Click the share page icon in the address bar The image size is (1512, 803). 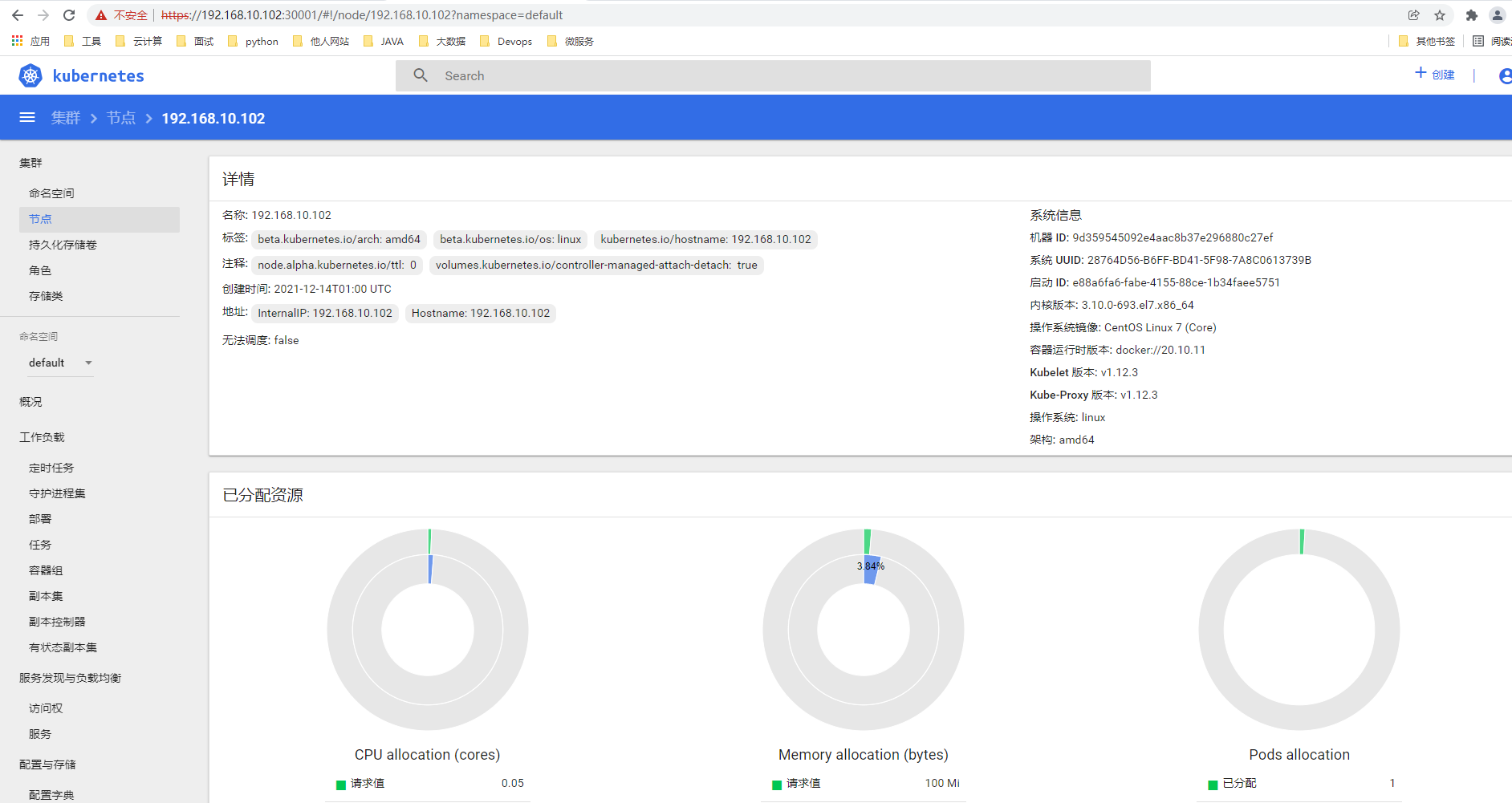click(1413, 15)
